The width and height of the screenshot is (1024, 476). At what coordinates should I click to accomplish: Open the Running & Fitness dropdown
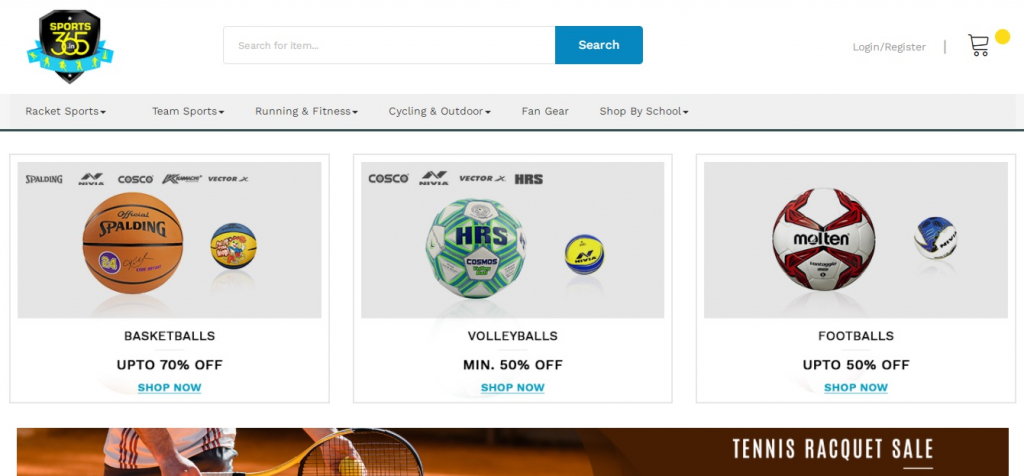pos(306,112)
